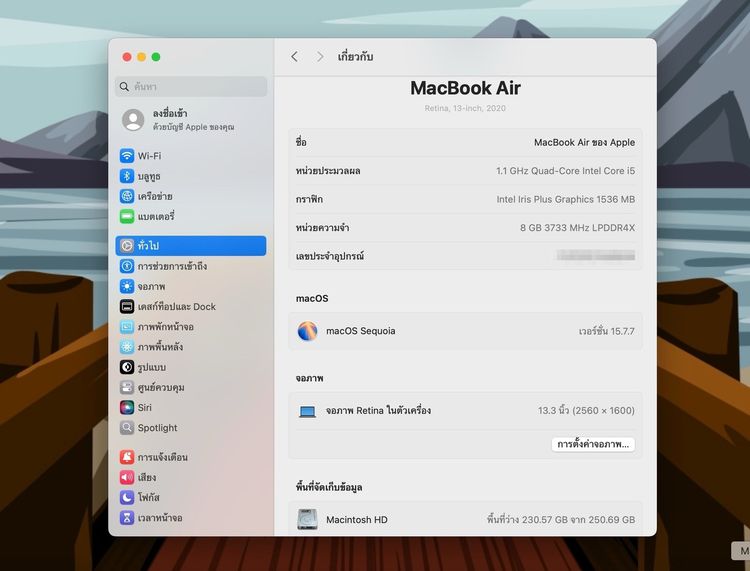
Task: Click memory value 8 GB 3733 MHz LPDDR4X
Action: click(x=577, y=228)
